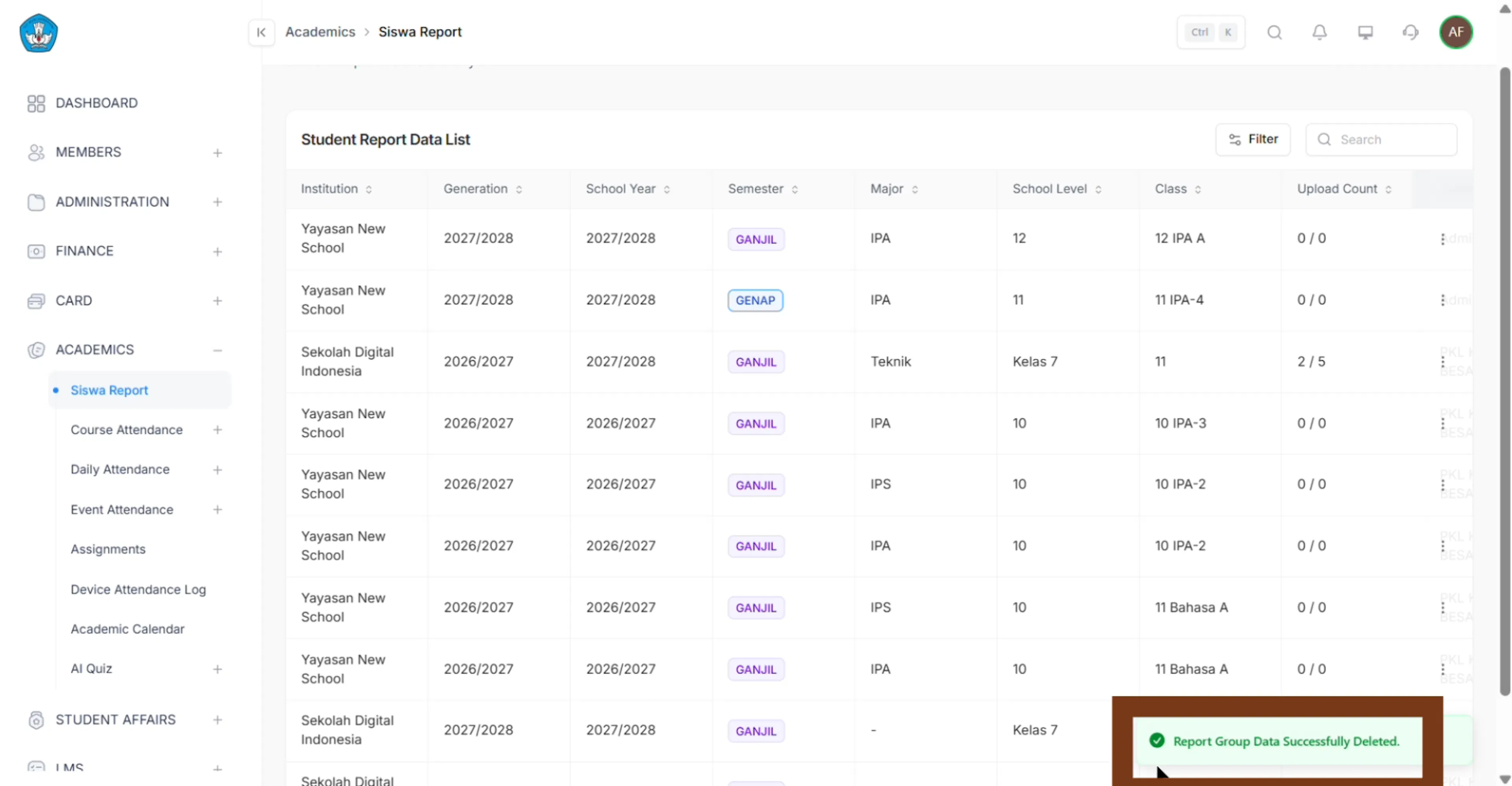The width and height of the screenshot is (1512, 786).
Task: Expand the Administration section plus icon
Action: (217, 202)
